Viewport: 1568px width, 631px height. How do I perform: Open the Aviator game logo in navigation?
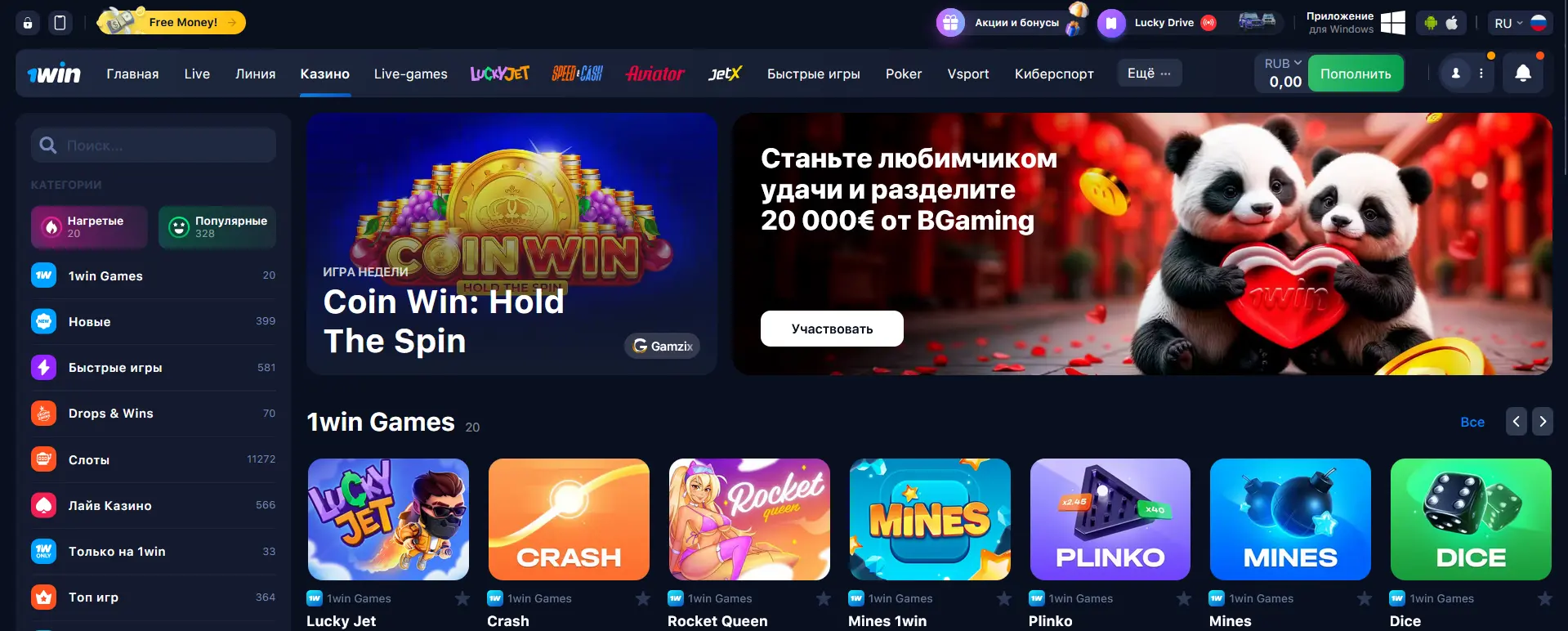(655, 74)
